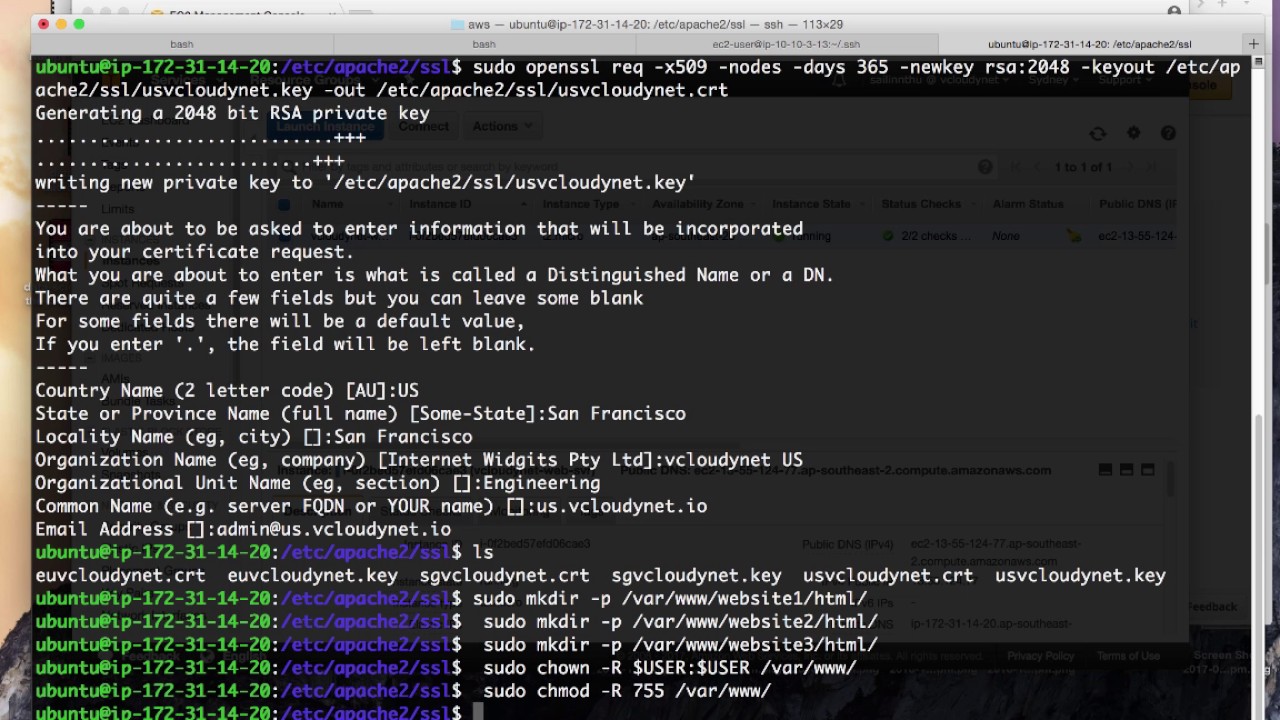Viewport: 1280px width, 720px height.
Task: Click the 'sgvcloudynet.key' filename in ls output
Action: 696,575
